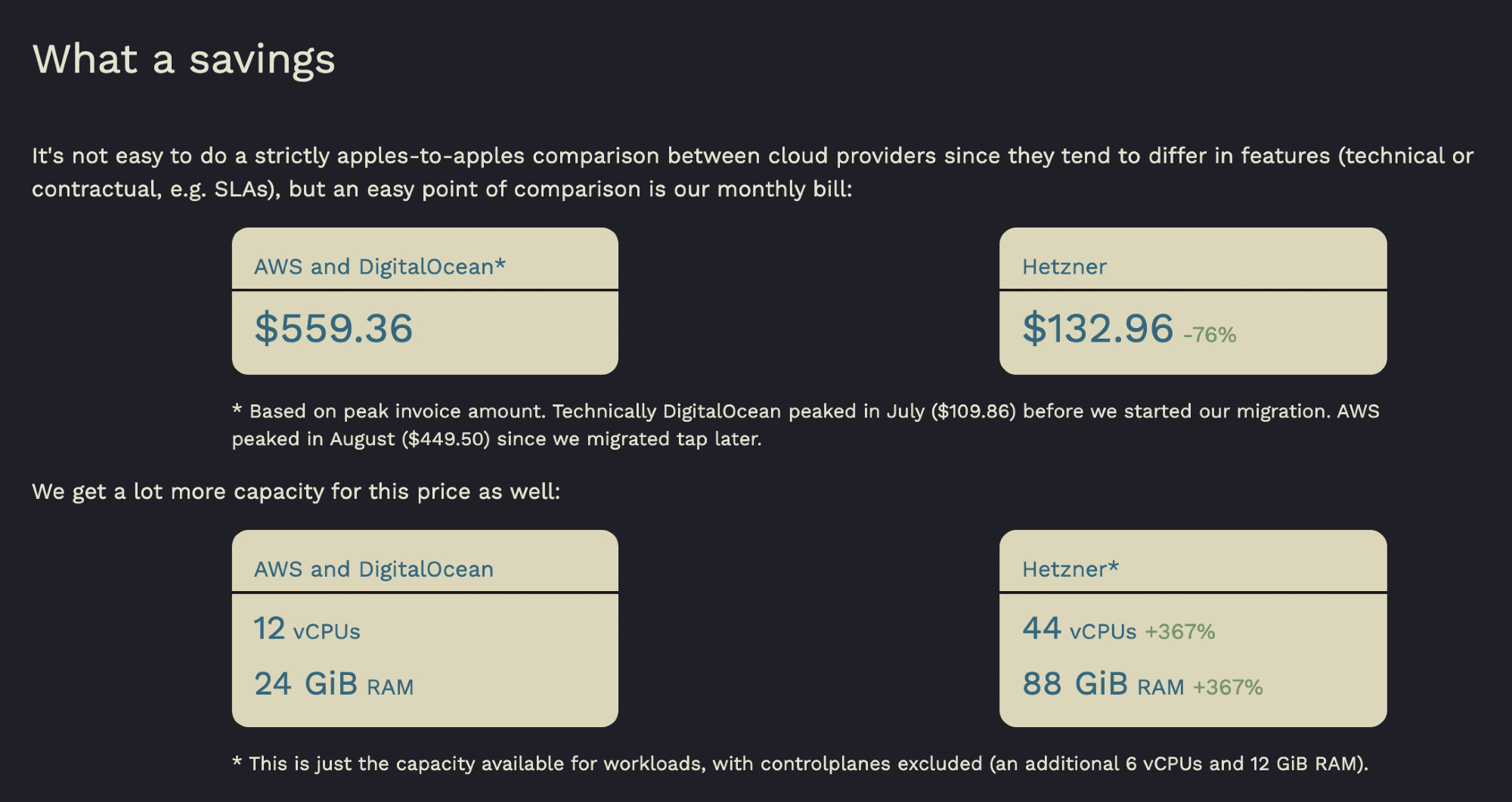Viewport: 1512px width, 802px height.
Task: Click the "We get a lot more capacity" sentence
Action: tap(296, 491)
